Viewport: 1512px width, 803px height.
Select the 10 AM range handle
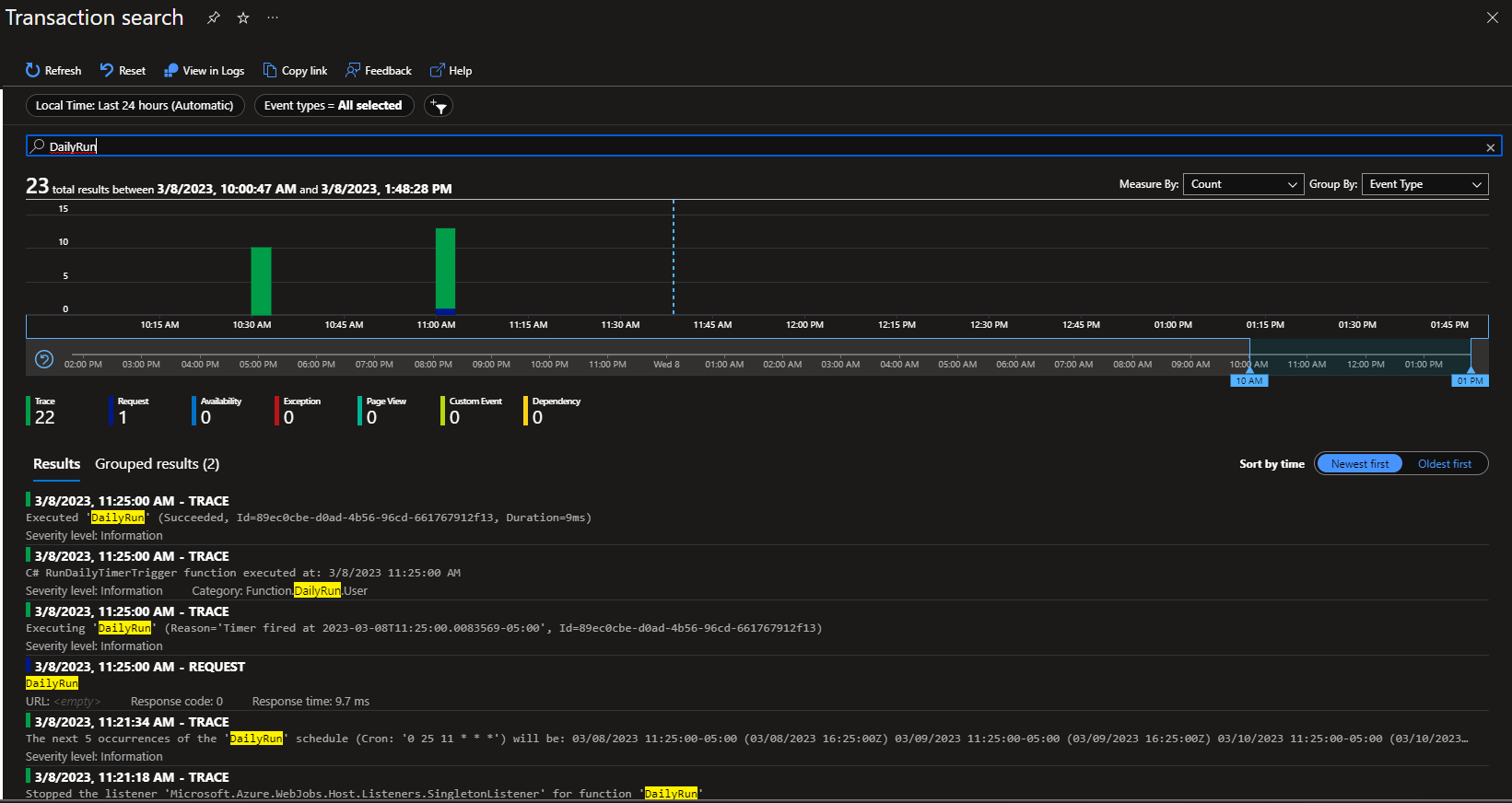1249,380
